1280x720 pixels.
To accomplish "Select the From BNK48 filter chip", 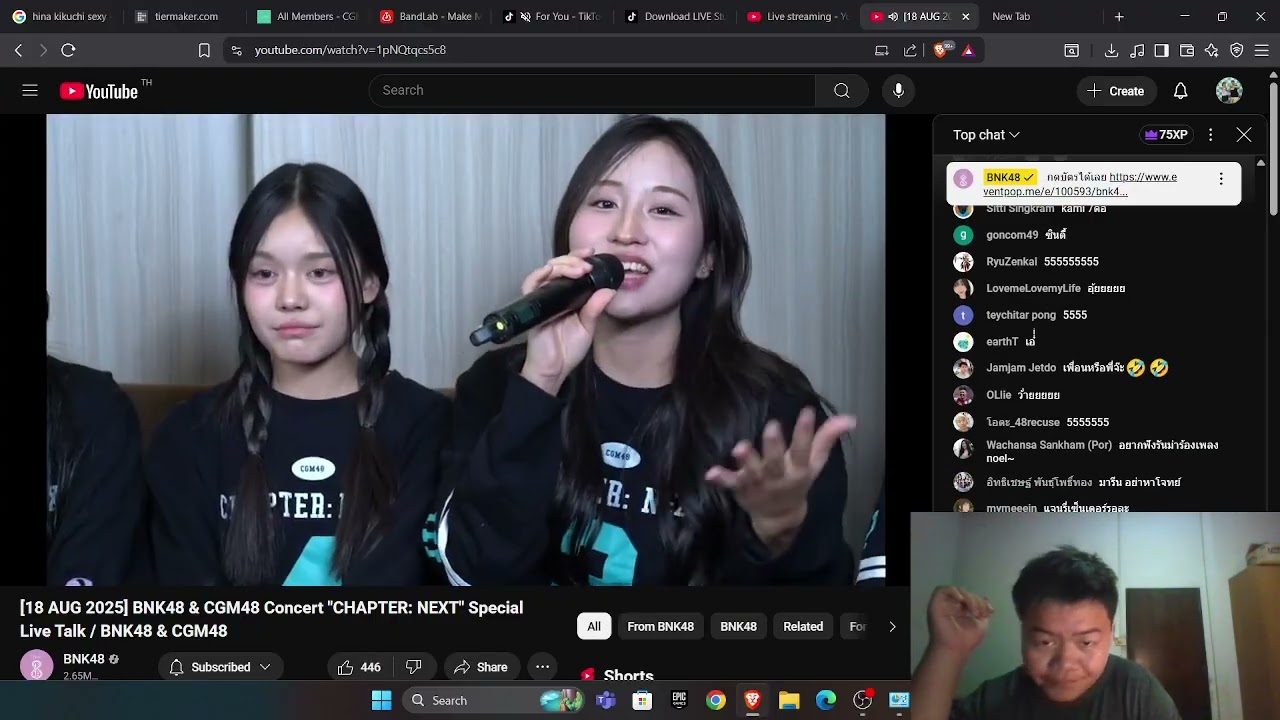I will 660,627.
